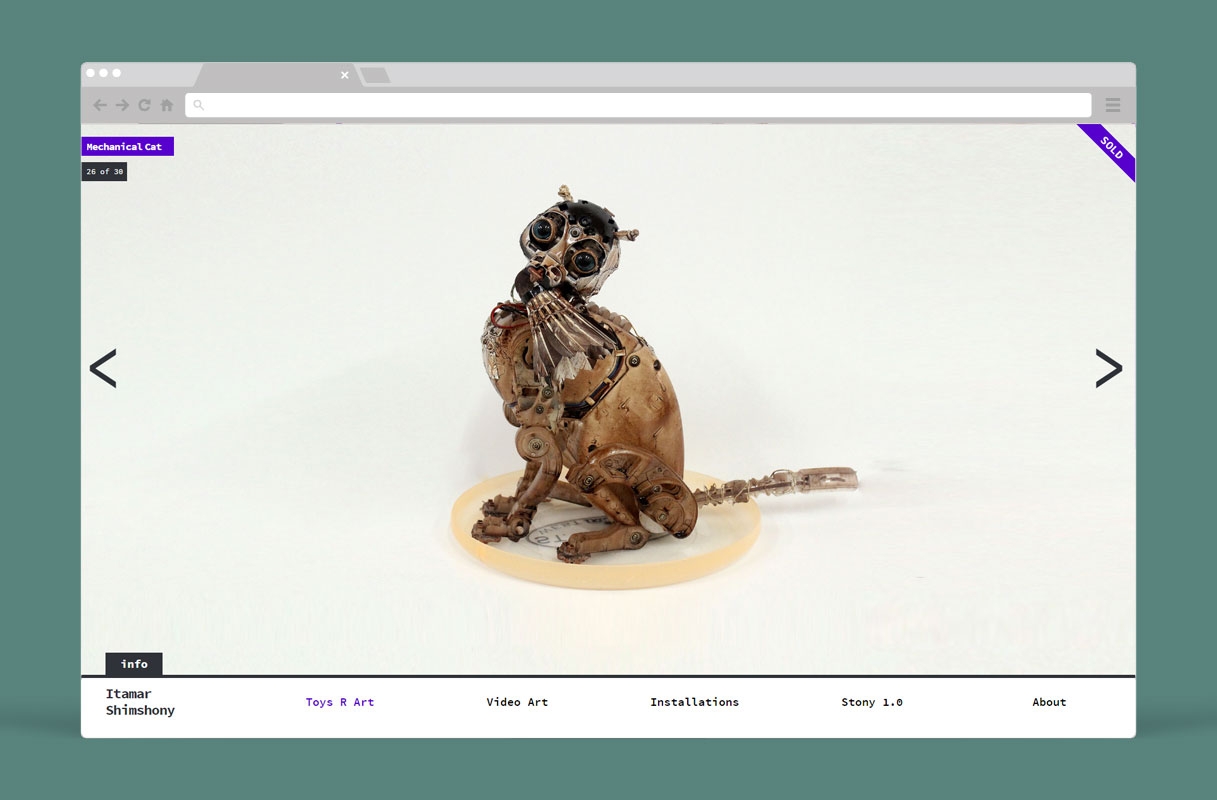Viewport: 1217px width, 800px height.
Task: Show the previous artwork with the left arrow
Action: click(103, 368)
